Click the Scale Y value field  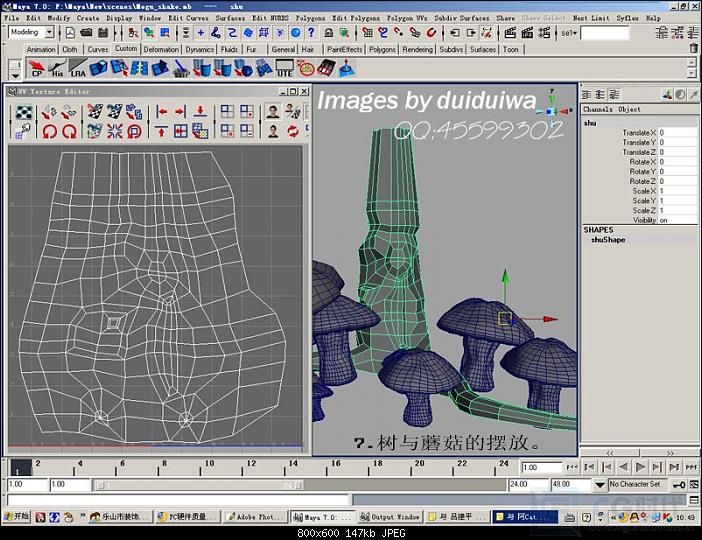(677, 201)
